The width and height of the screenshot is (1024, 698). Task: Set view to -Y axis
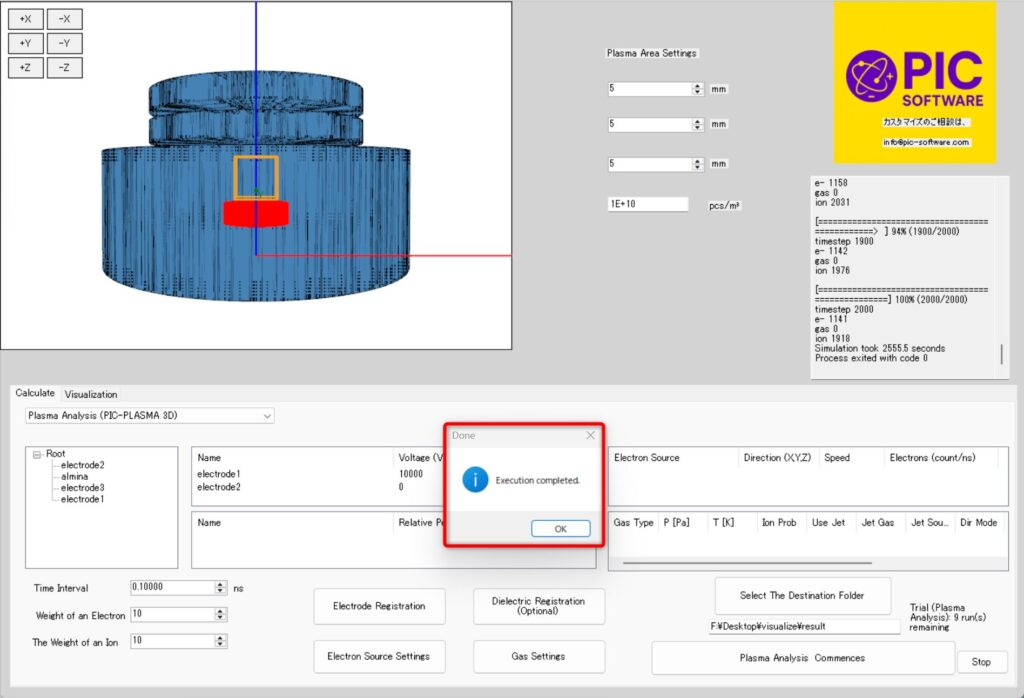click(x=64, y=44)
